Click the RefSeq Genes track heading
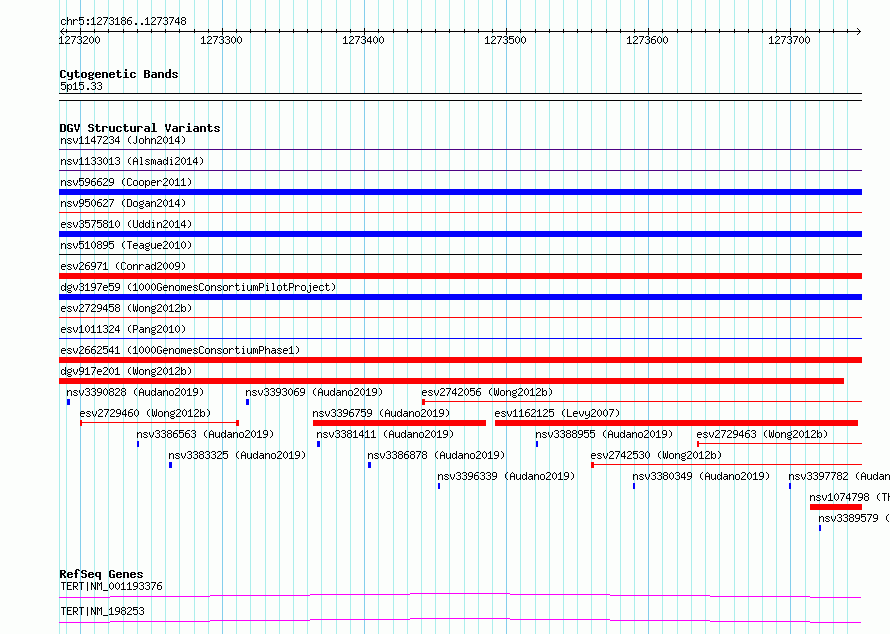Viewport: 890px width, 634px height. (x=101, y=574)
